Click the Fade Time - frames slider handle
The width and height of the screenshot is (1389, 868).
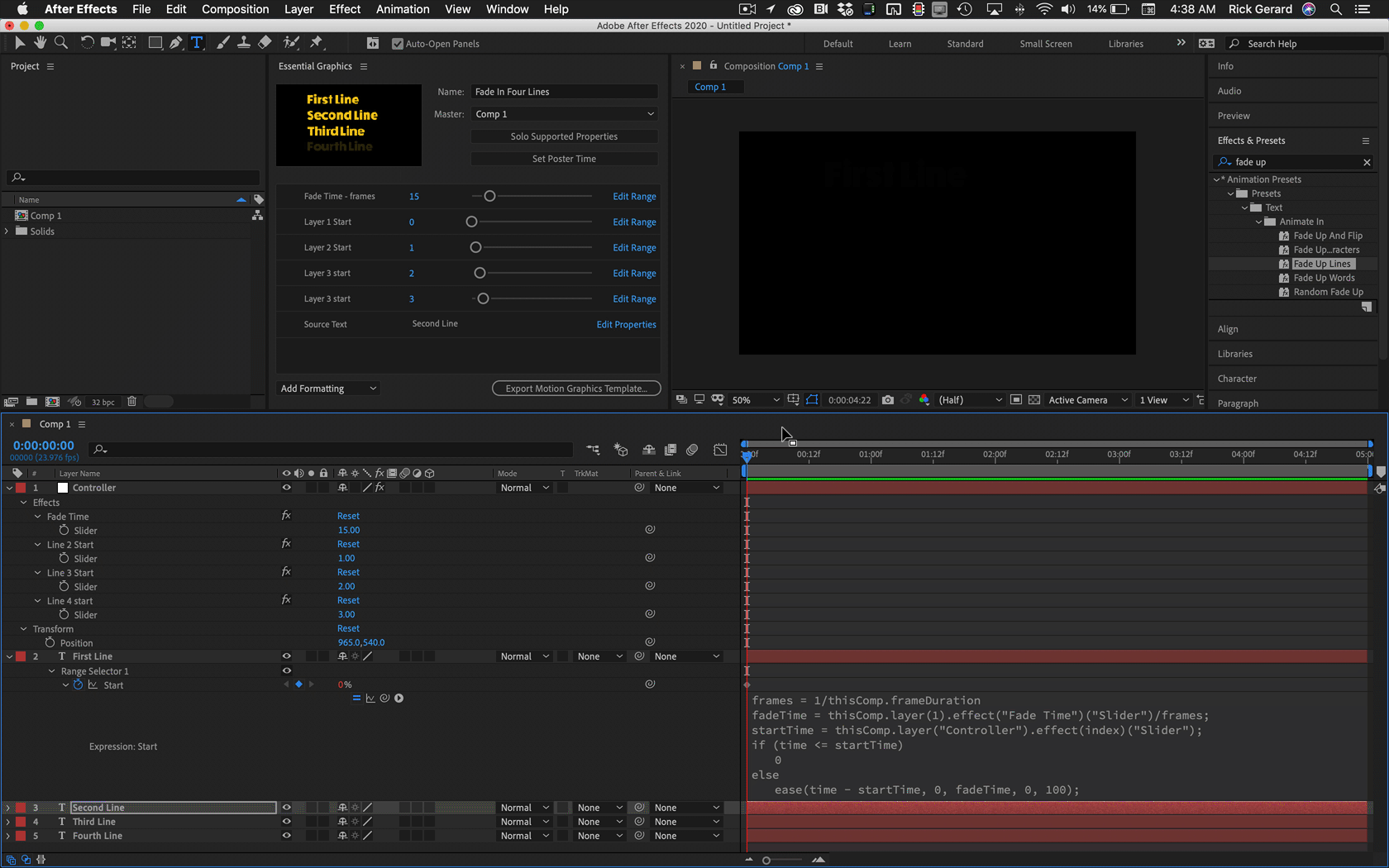[489, 196]
